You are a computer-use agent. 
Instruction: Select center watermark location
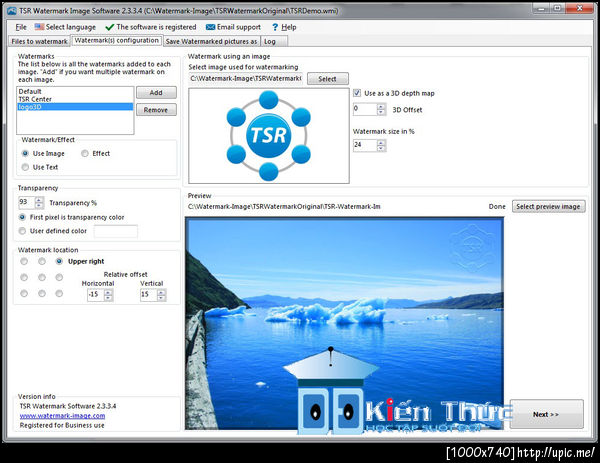42,277
